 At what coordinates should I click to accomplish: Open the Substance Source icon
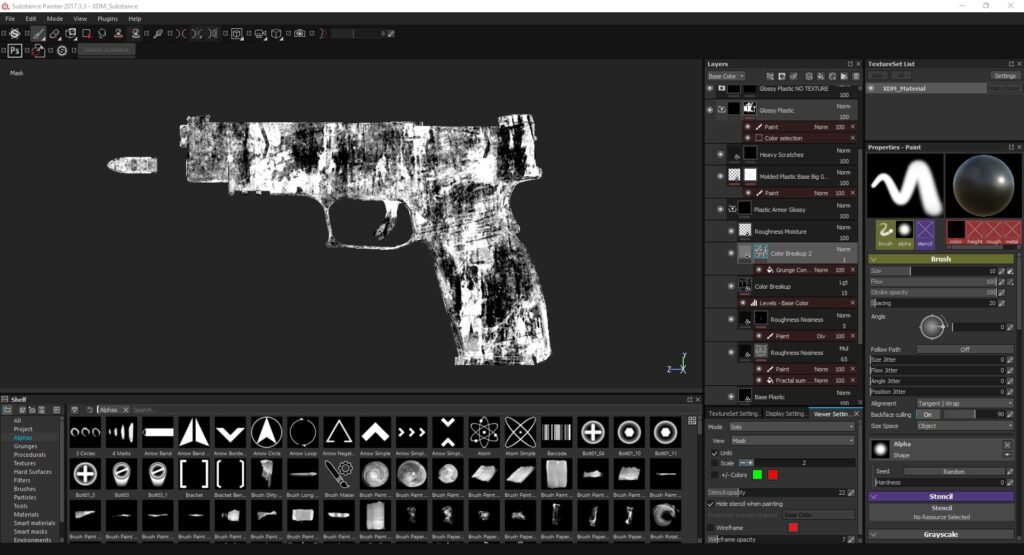click(x=62, y=50)
